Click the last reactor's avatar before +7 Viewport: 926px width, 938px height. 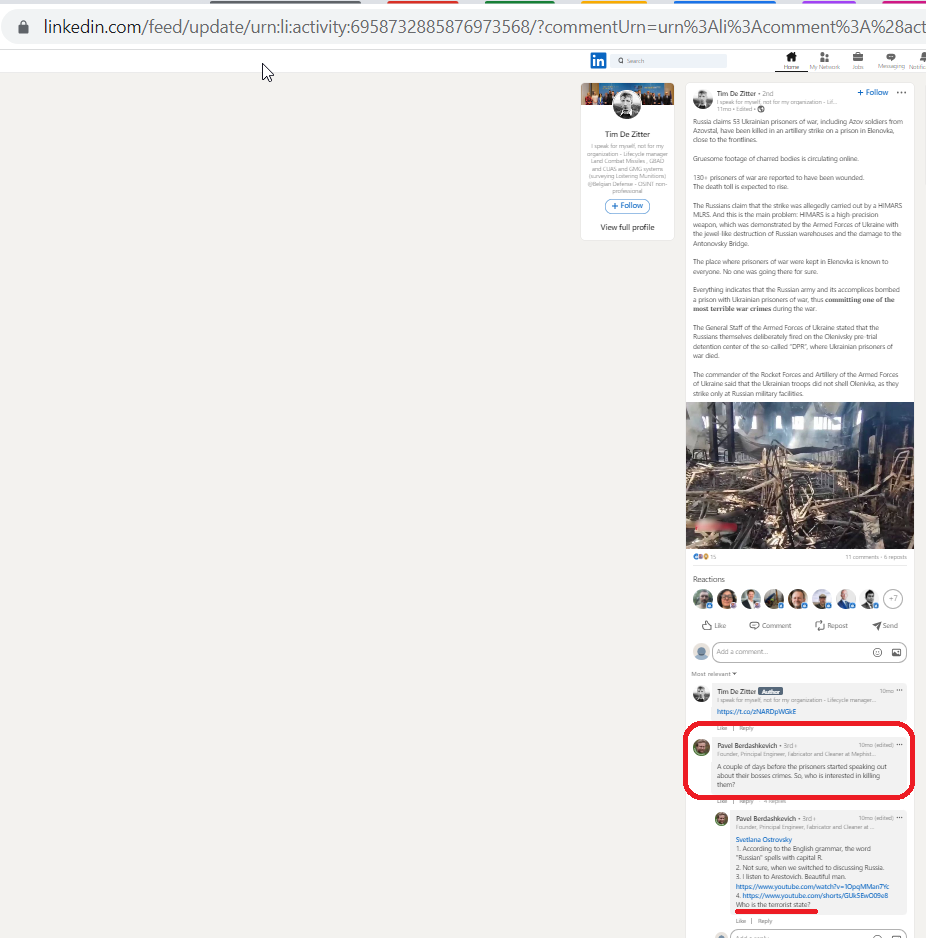pyautogui.click(x=869, y=598)
